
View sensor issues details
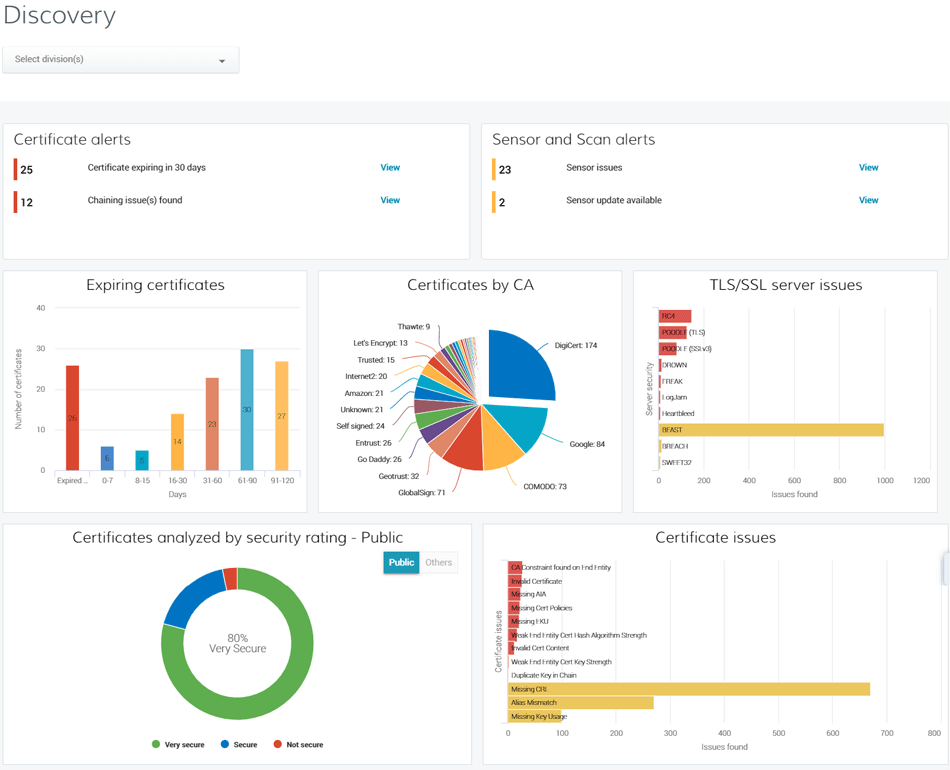click(x=868, y=167)
